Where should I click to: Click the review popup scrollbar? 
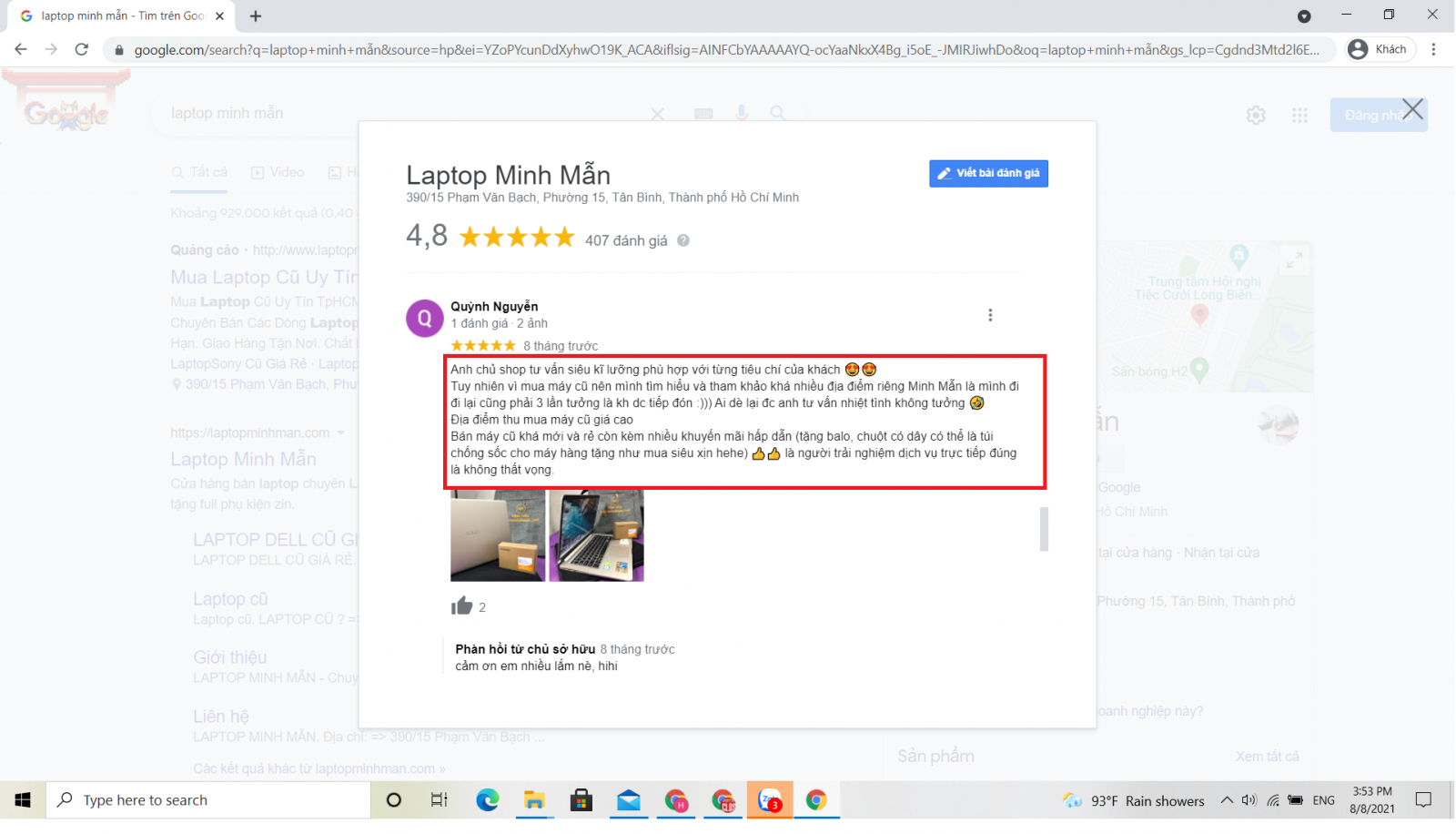pyautogui.click(x=1044, y=529)
